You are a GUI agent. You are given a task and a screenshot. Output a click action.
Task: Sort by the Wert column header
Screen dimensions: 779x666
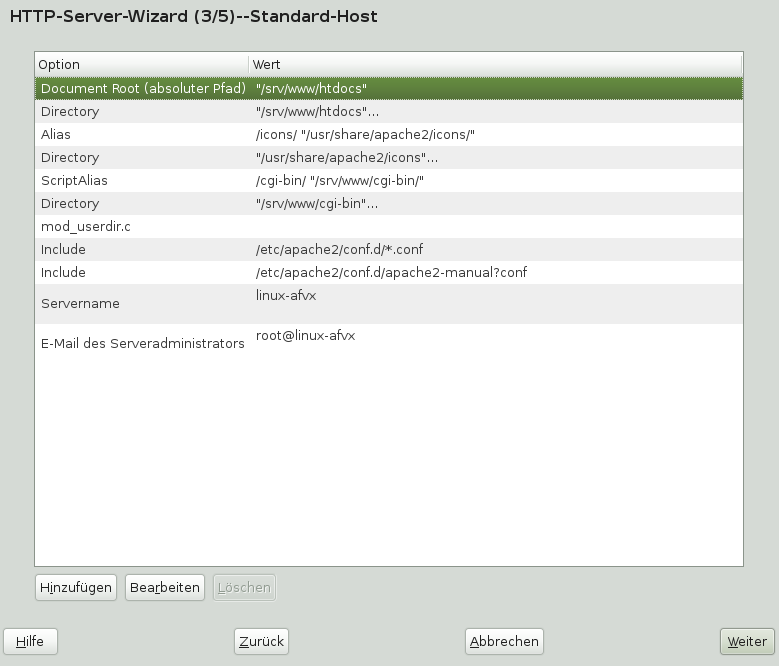495,65
